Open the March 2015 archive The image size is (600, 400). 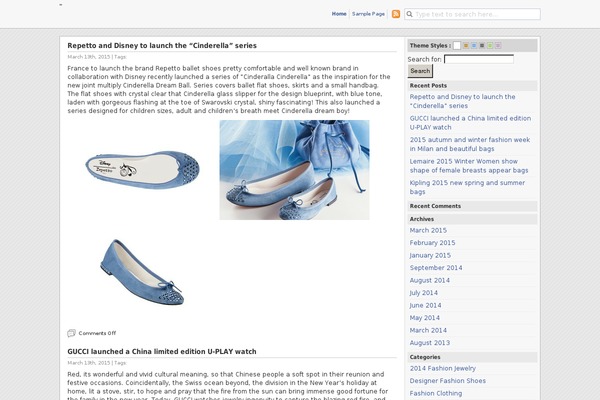(428, 230)
